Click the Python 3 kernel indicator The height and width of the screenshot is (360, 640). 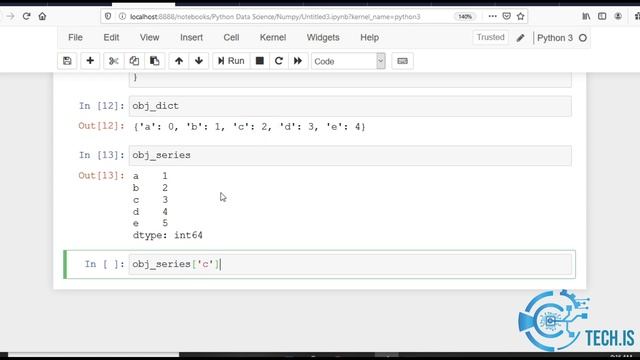pos(555,38)
